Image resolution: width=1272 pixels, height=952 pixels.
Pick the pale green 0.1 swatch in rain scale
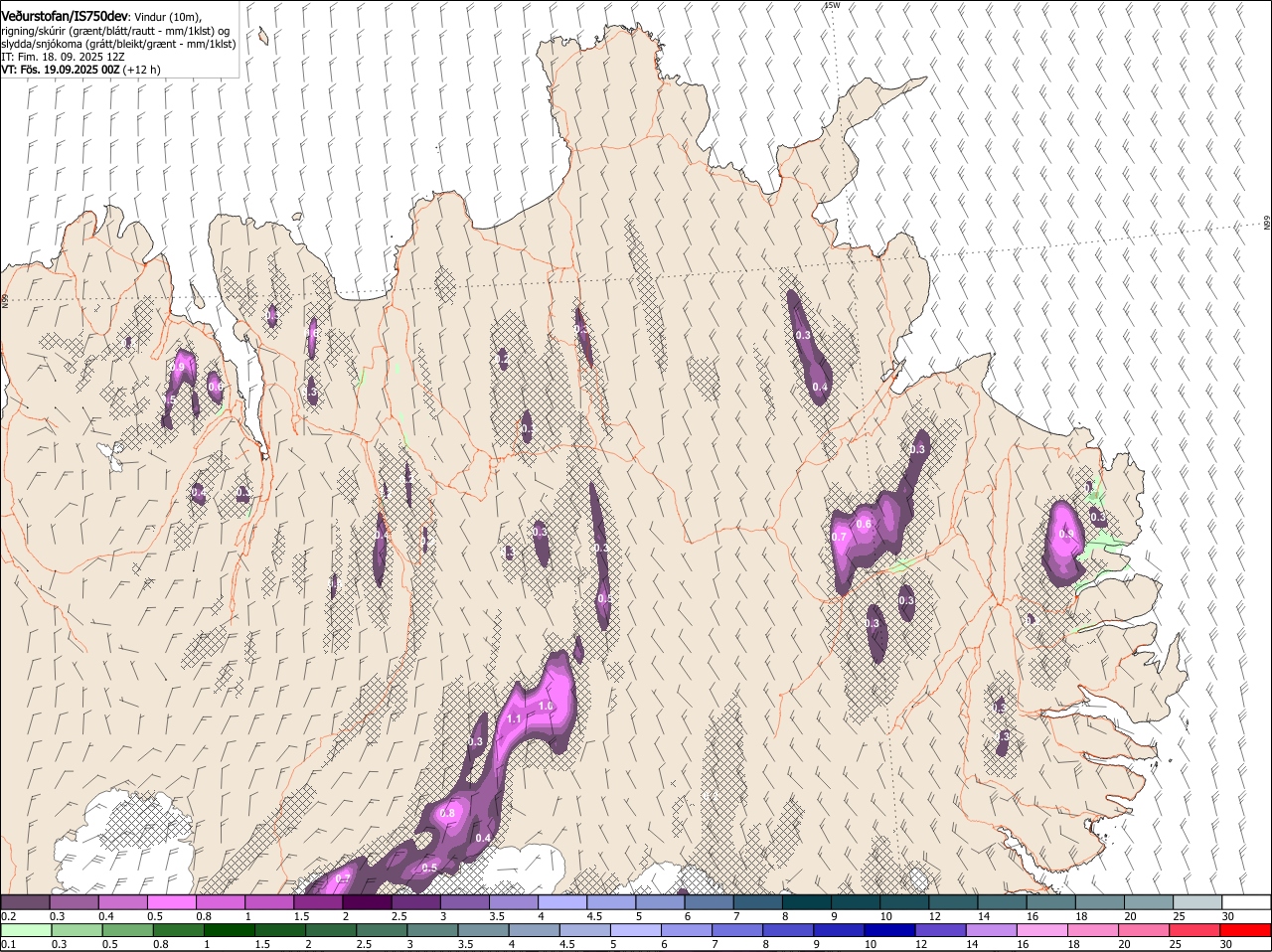pyautogui.click(x=26, y=930)
